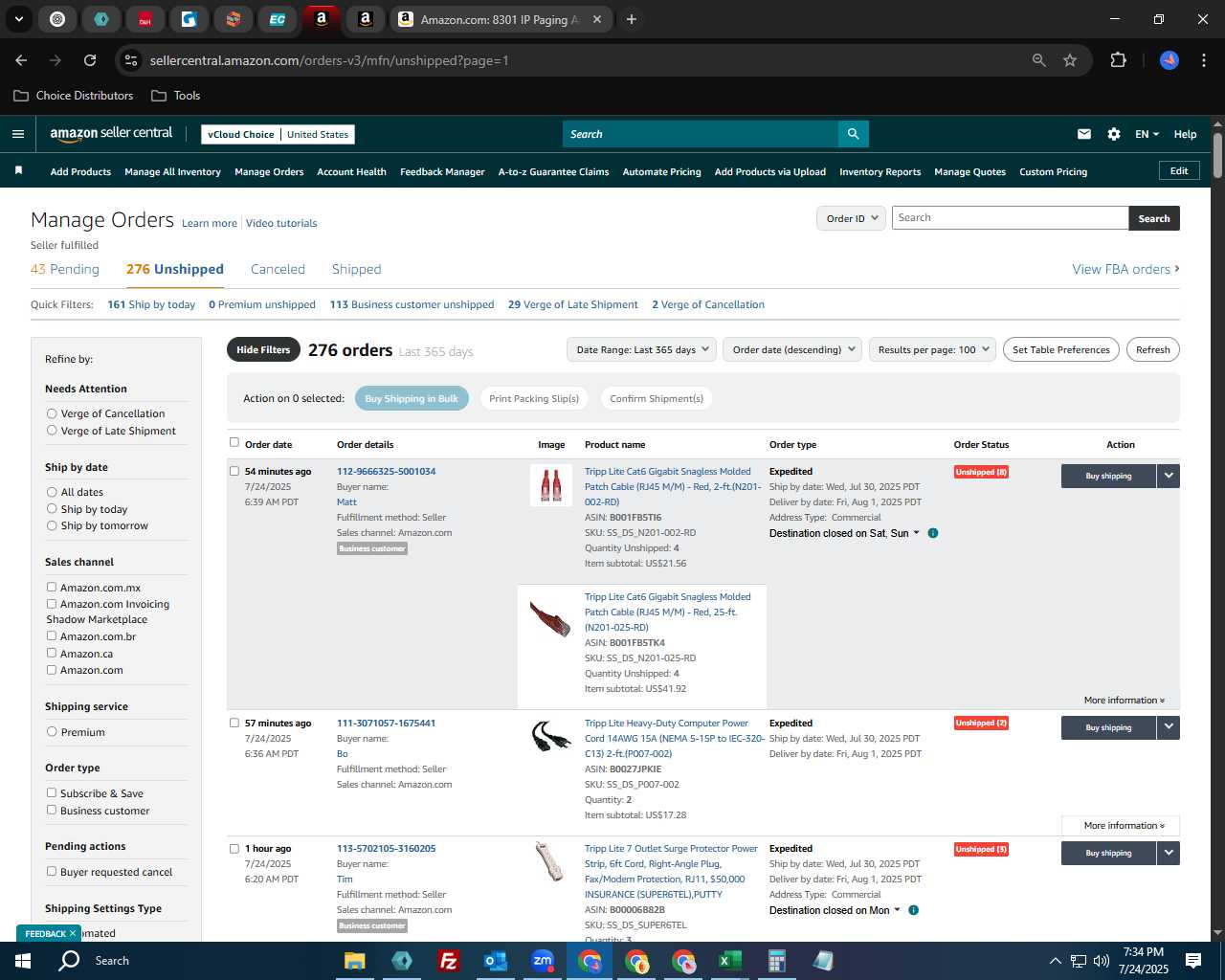Check the Amazon.com.mx sales channel
The height and width of the screenshot is (980, 1225).
[52, 587]
